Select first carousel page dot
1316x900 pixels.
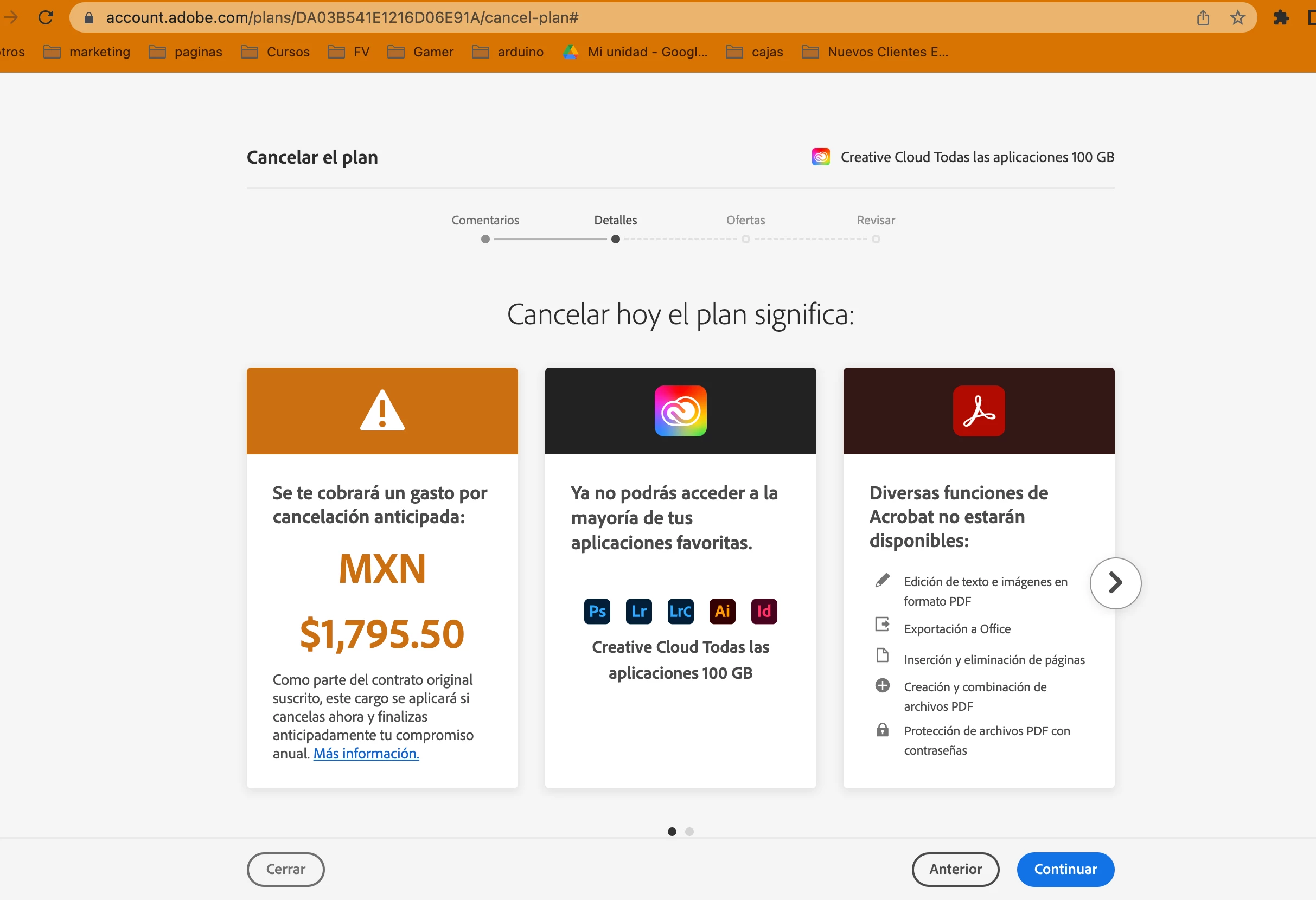pos(672,832)
